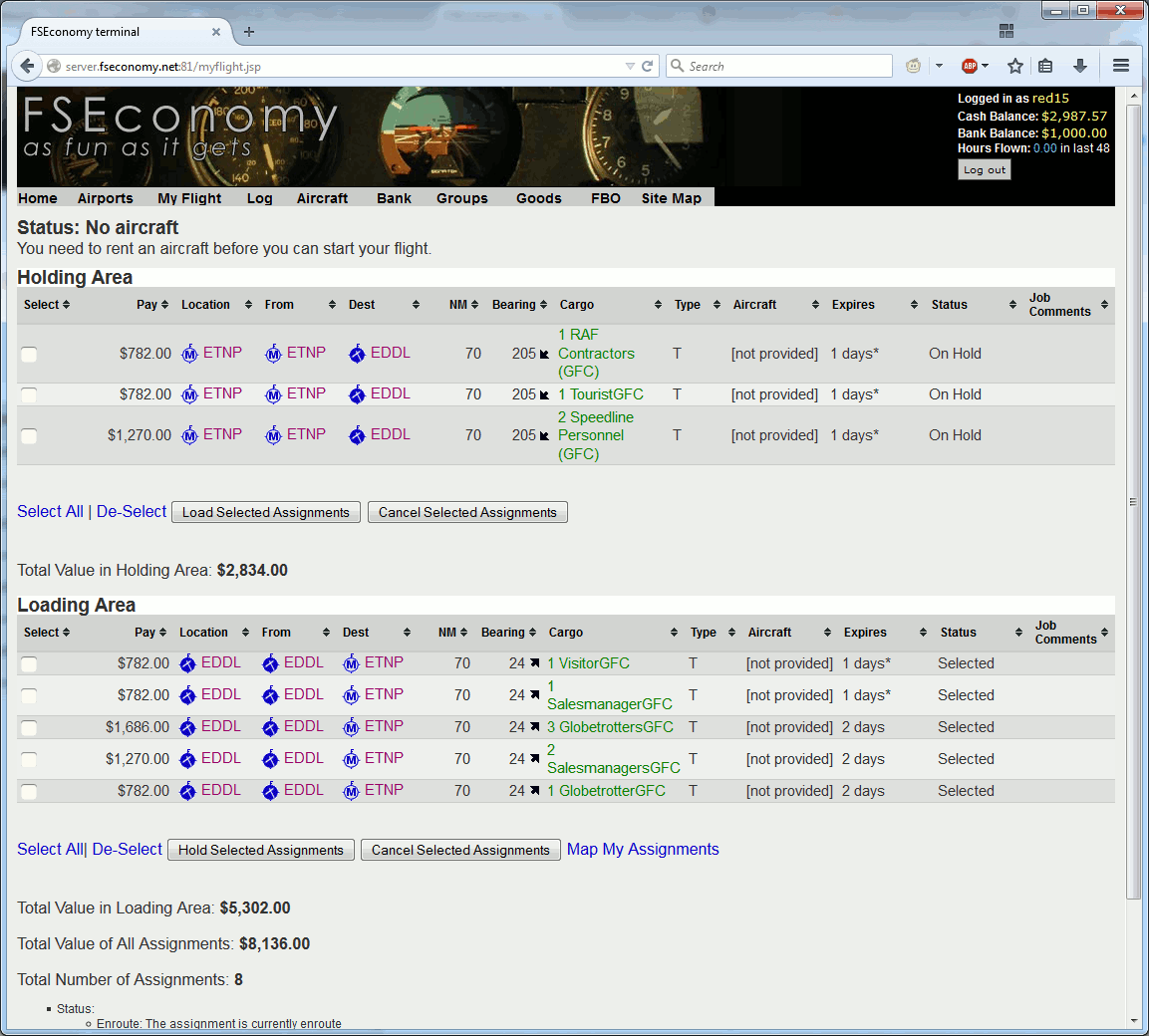Open the Bank menu
Image resolution: width=1149 pixels, height=1036 pixels.
tap(395, 198)
